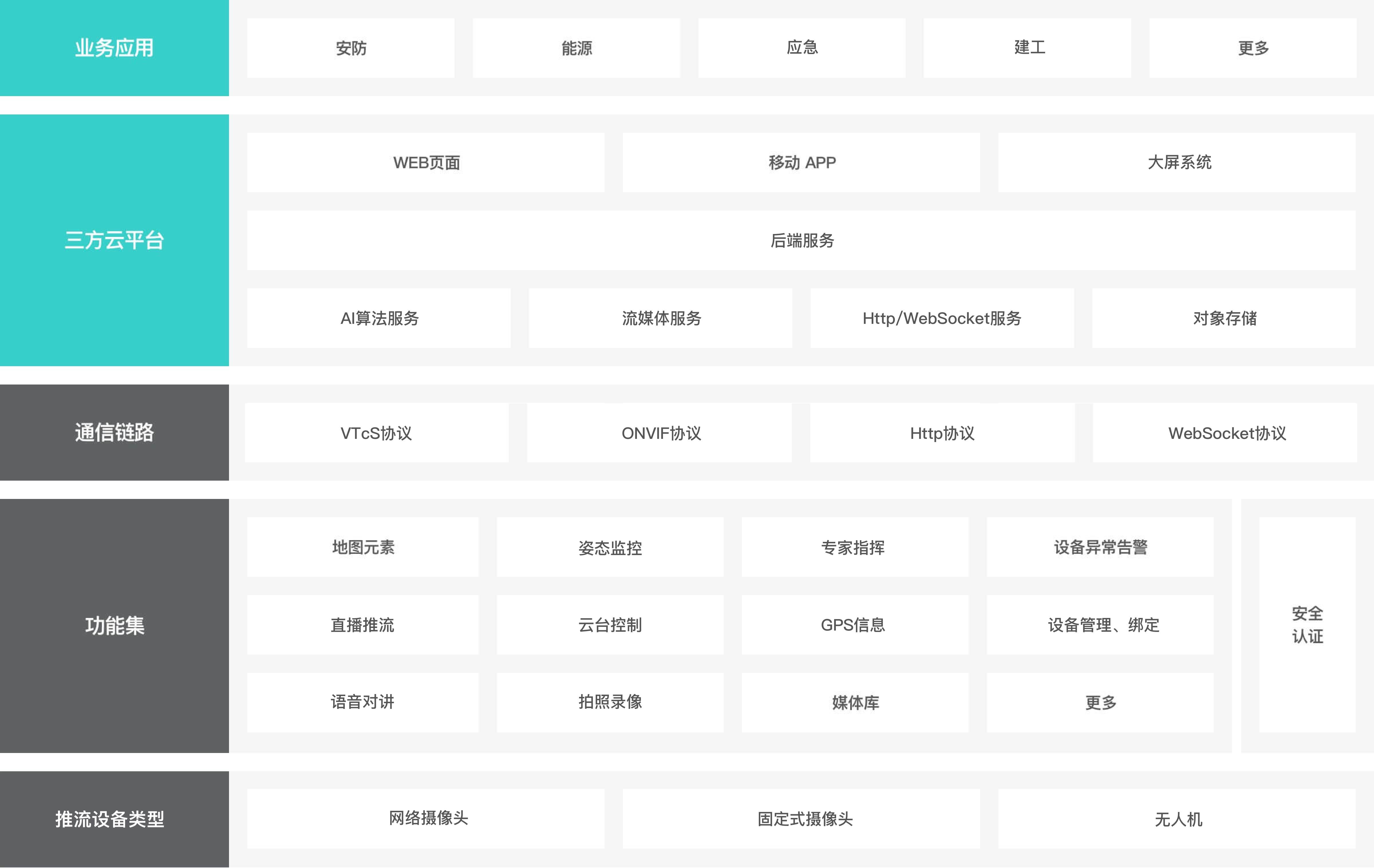Select the GPS信息 box
The image size is (1374, 868).
[x=854, y=625]
